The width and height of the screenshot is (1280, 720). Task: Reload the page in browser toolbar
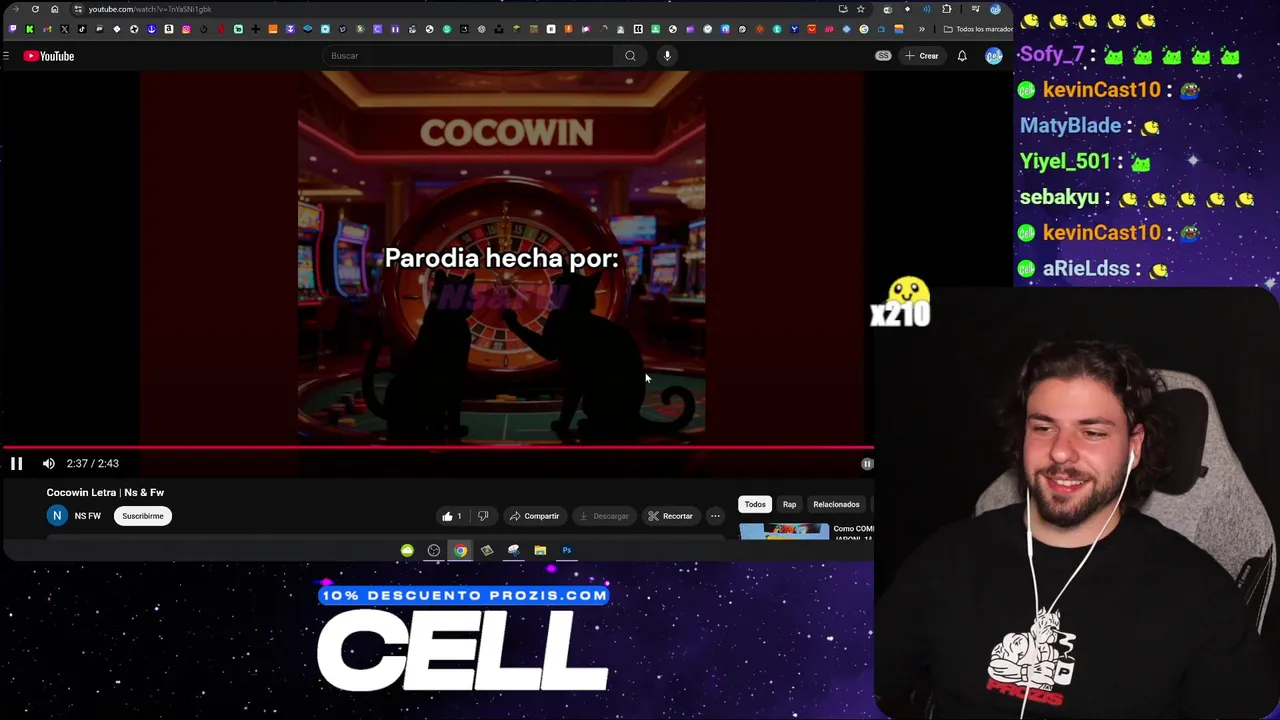coord(35,9)
